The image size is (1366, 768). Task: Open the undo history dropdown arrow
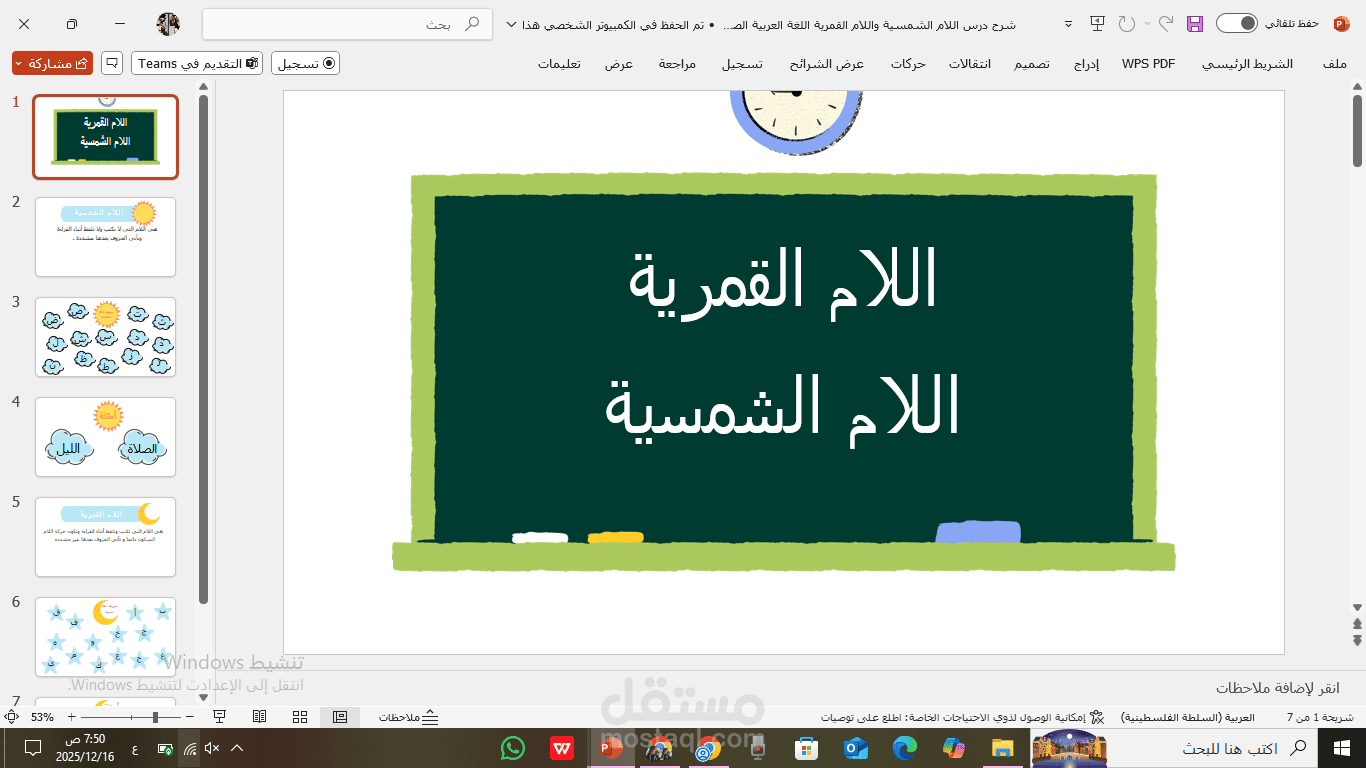(x=1147, y=23)
